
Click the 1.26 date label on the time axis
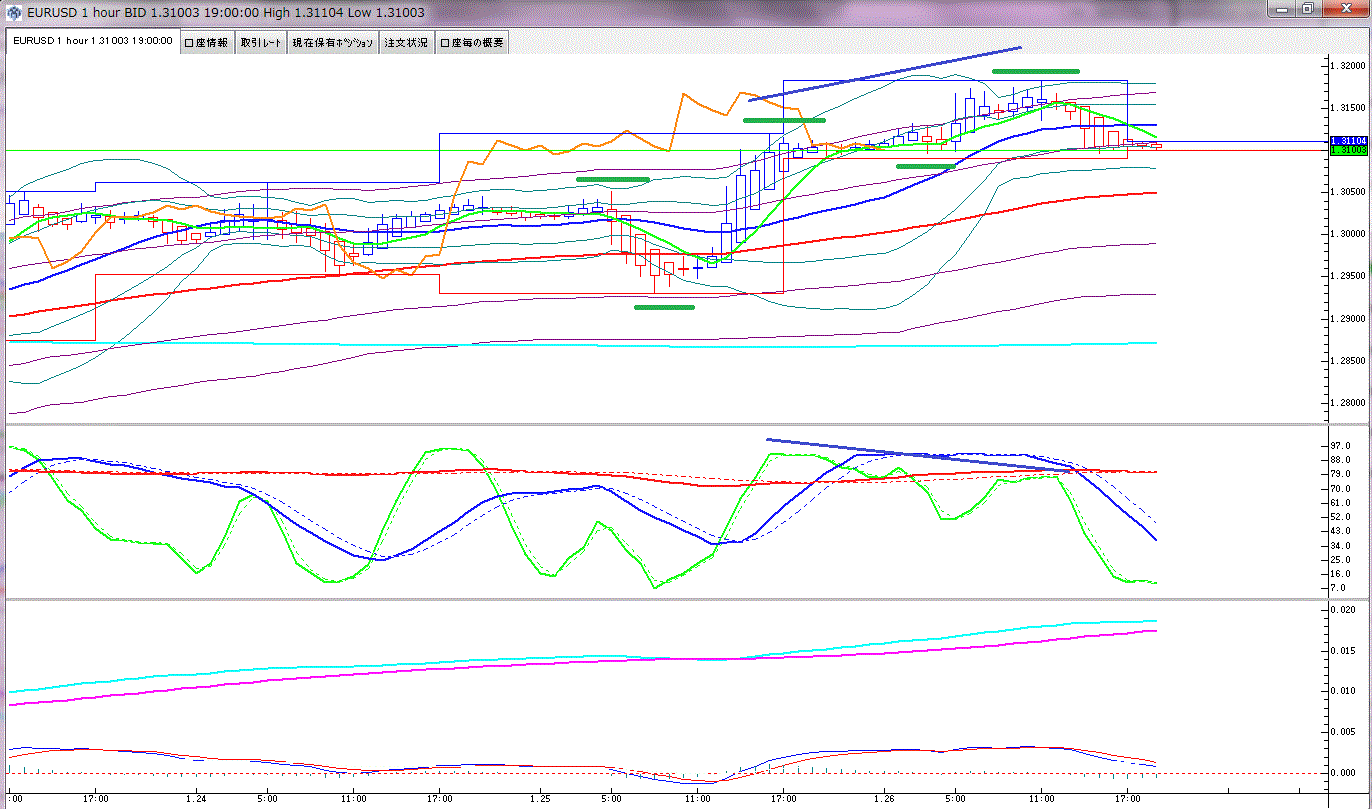883,799
